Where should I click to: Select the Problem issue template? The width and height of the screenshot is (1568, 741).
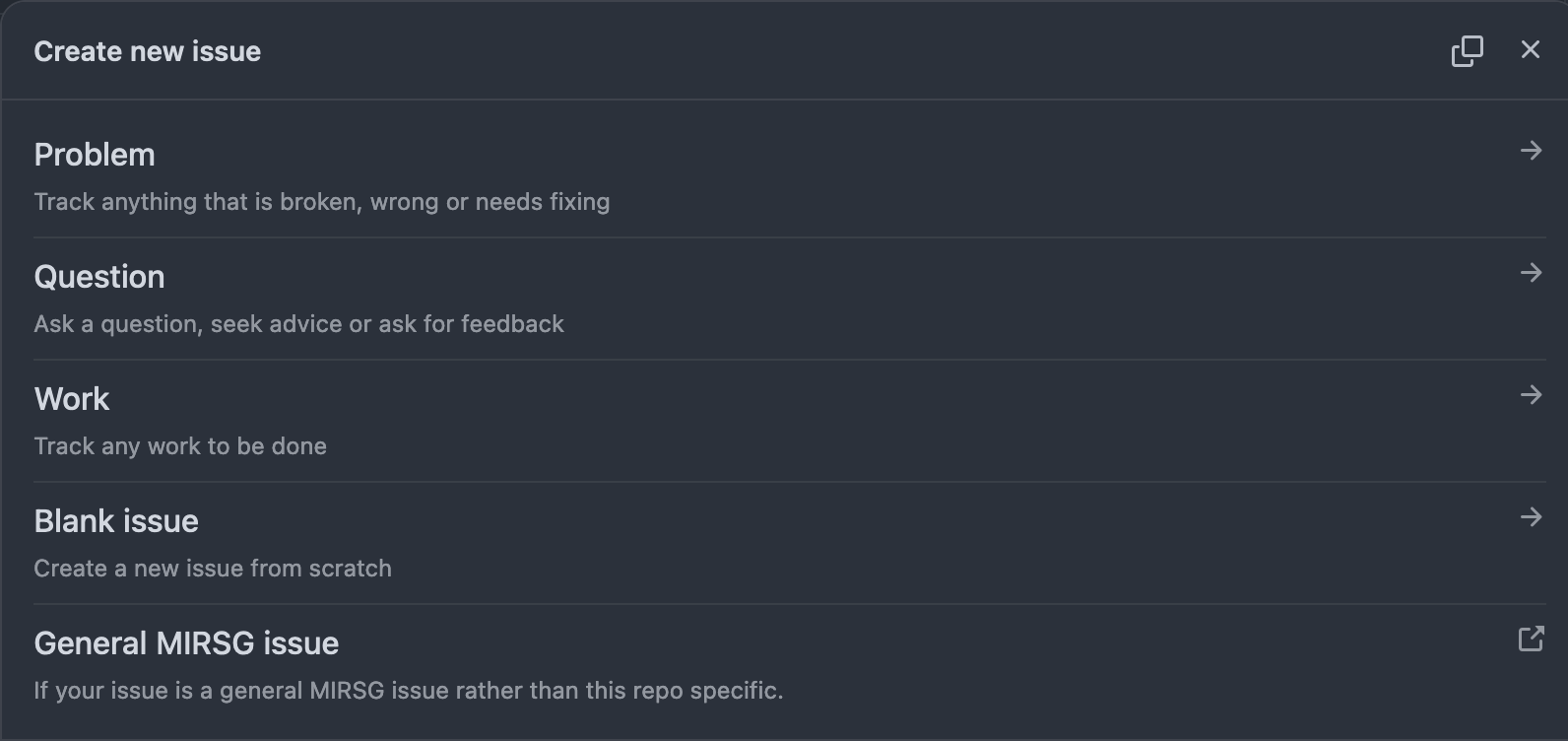point(95,155)
